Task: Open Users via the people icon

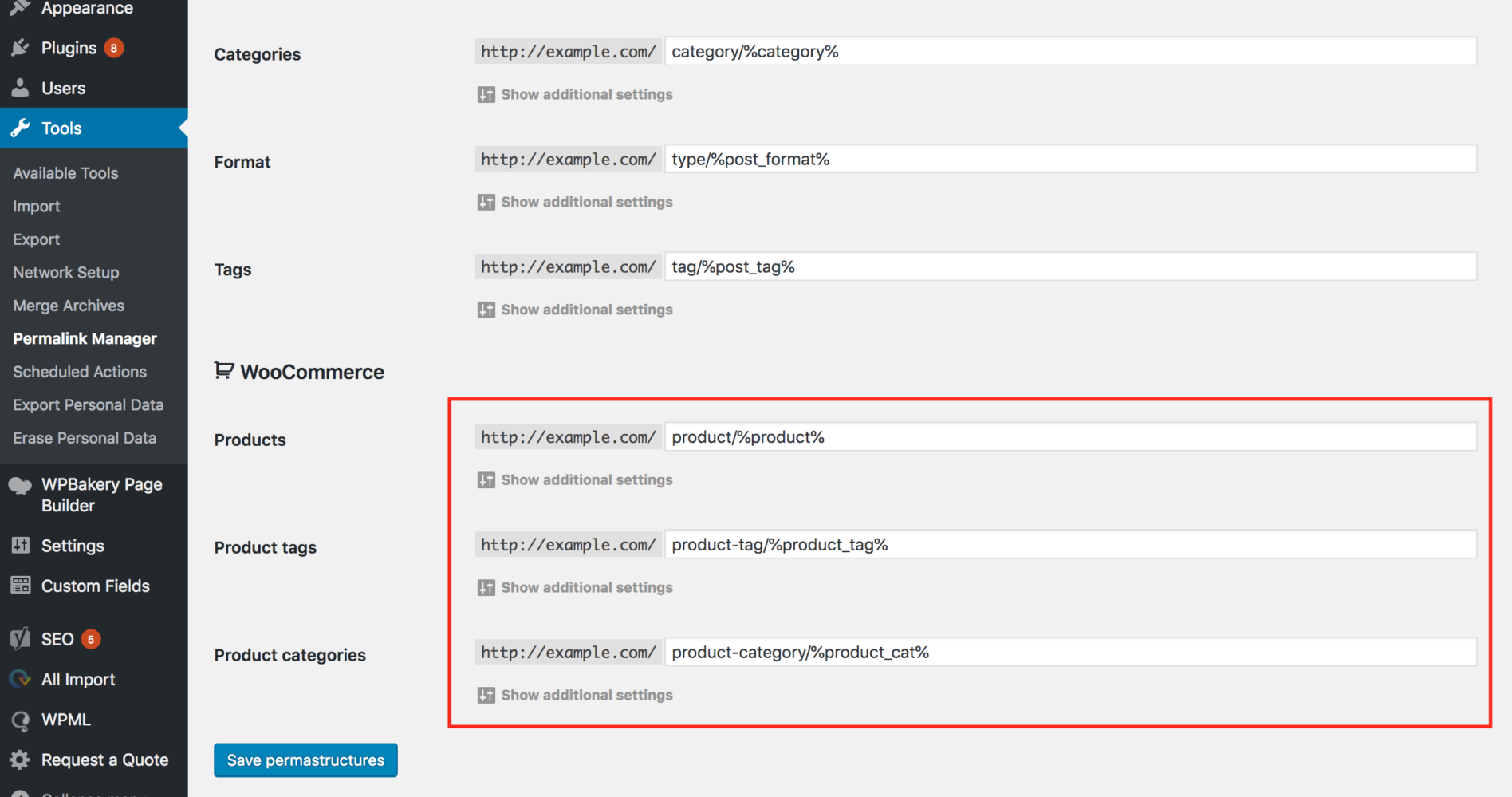Action: coord(20,88)
